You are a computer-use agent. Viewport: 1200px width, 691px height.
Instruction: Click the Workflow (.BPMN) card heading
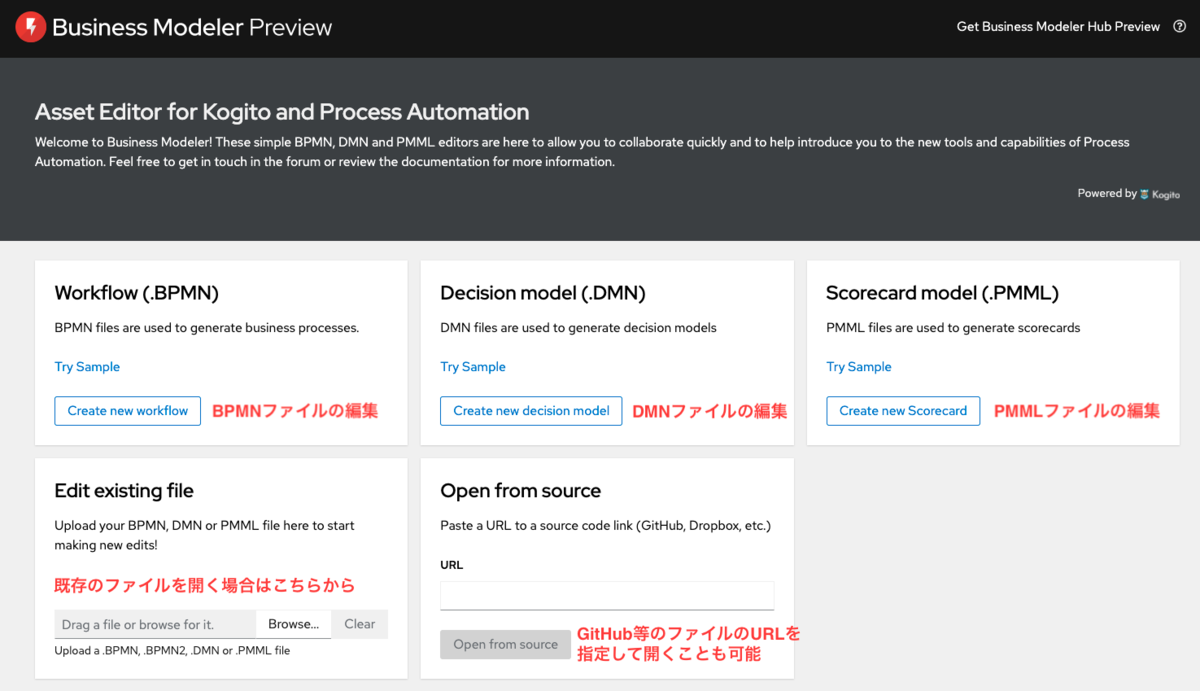tap(137, 293)
